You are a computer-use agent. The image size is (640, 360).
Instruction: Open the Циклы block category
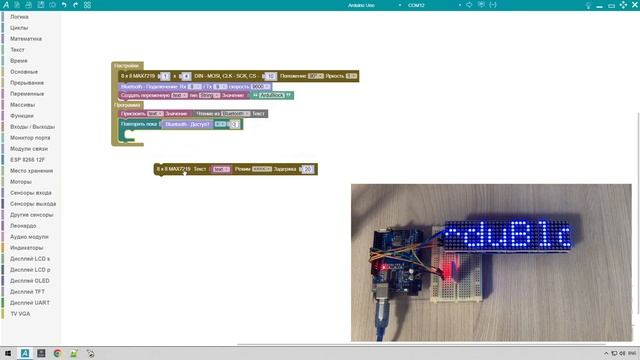19,28
